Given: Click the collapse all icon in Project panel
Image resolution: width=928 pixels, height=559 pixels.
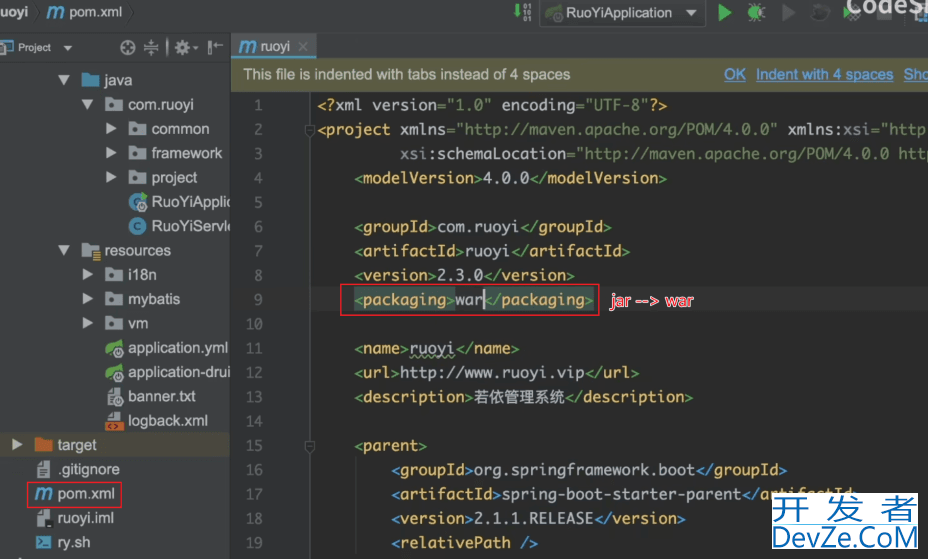Looking at the screenshot, I should 152,47.
